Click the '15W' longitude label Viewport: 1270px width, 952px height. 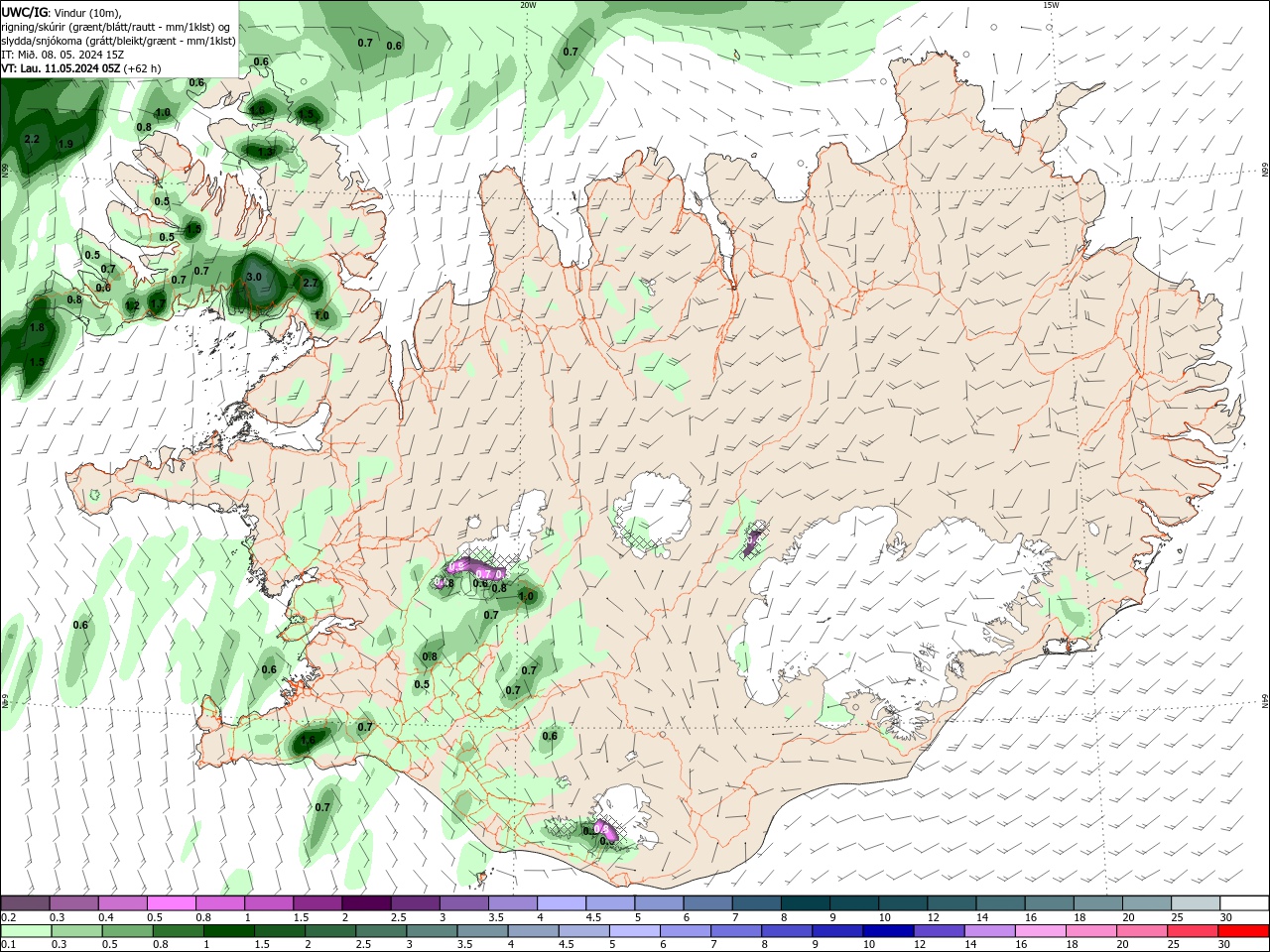click(x=1050, y=5)
